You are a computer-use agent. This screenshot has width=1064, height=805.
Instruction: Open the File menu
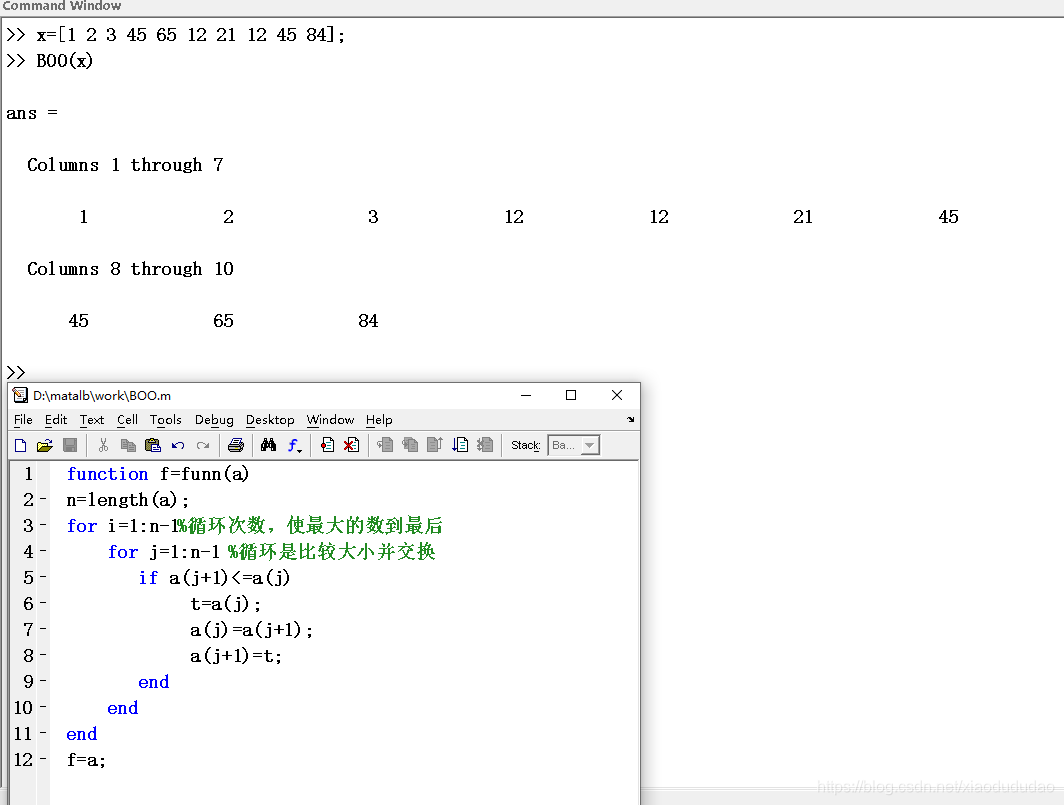tap(23, 420)
